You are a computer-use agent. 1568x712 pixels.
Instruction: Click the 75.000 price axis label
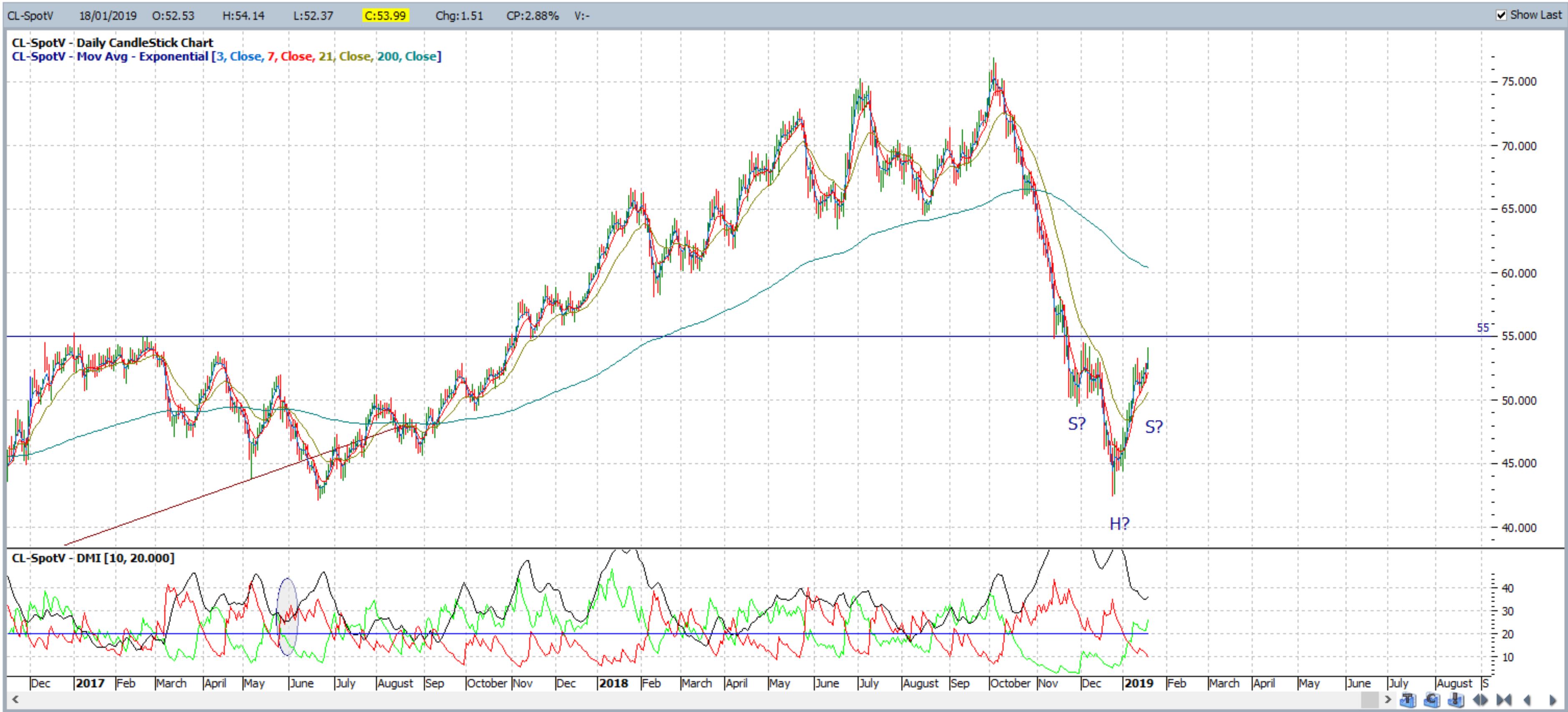(1519, 82)
